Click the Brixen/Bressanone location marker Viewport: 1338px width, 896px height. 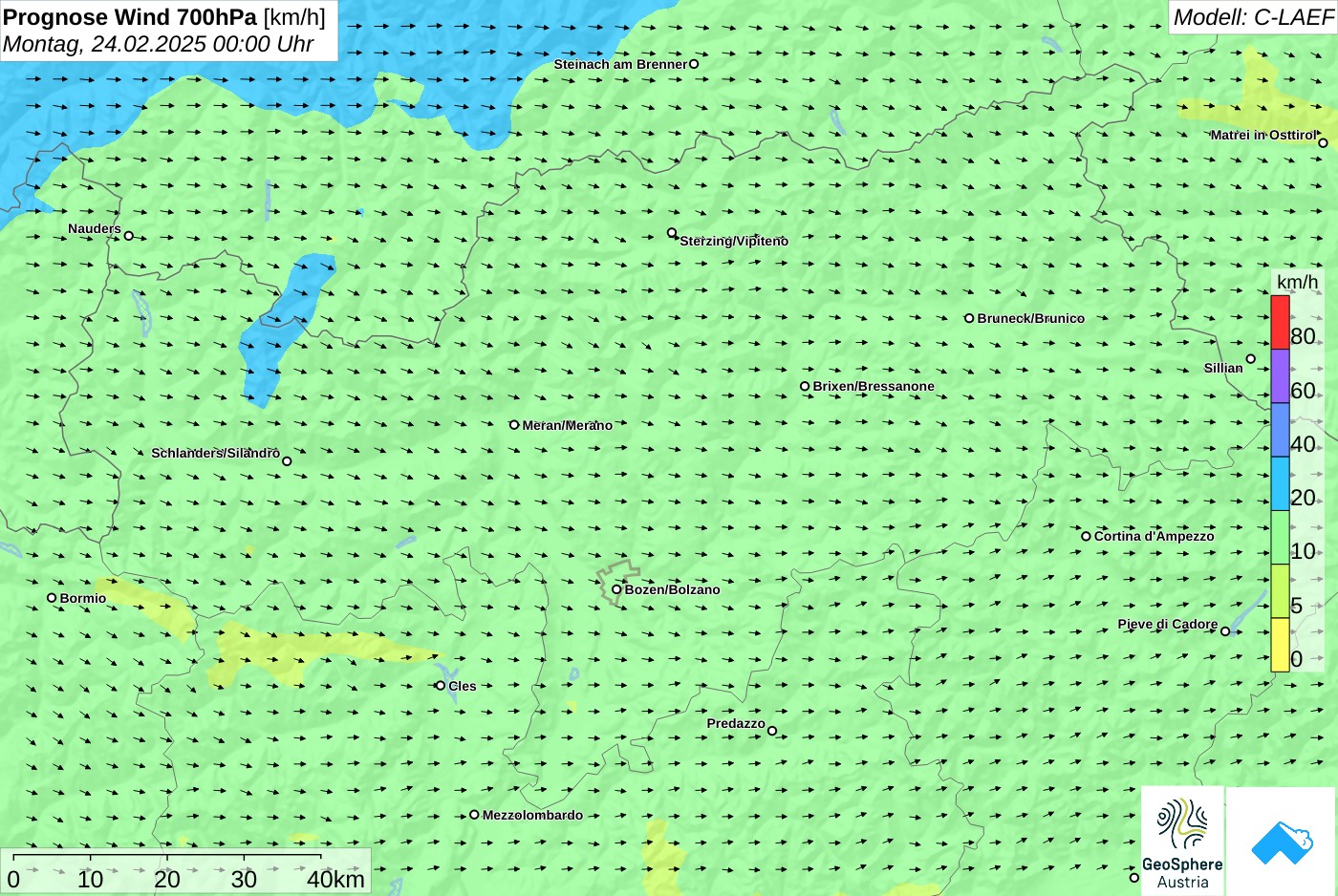(805, 387)
